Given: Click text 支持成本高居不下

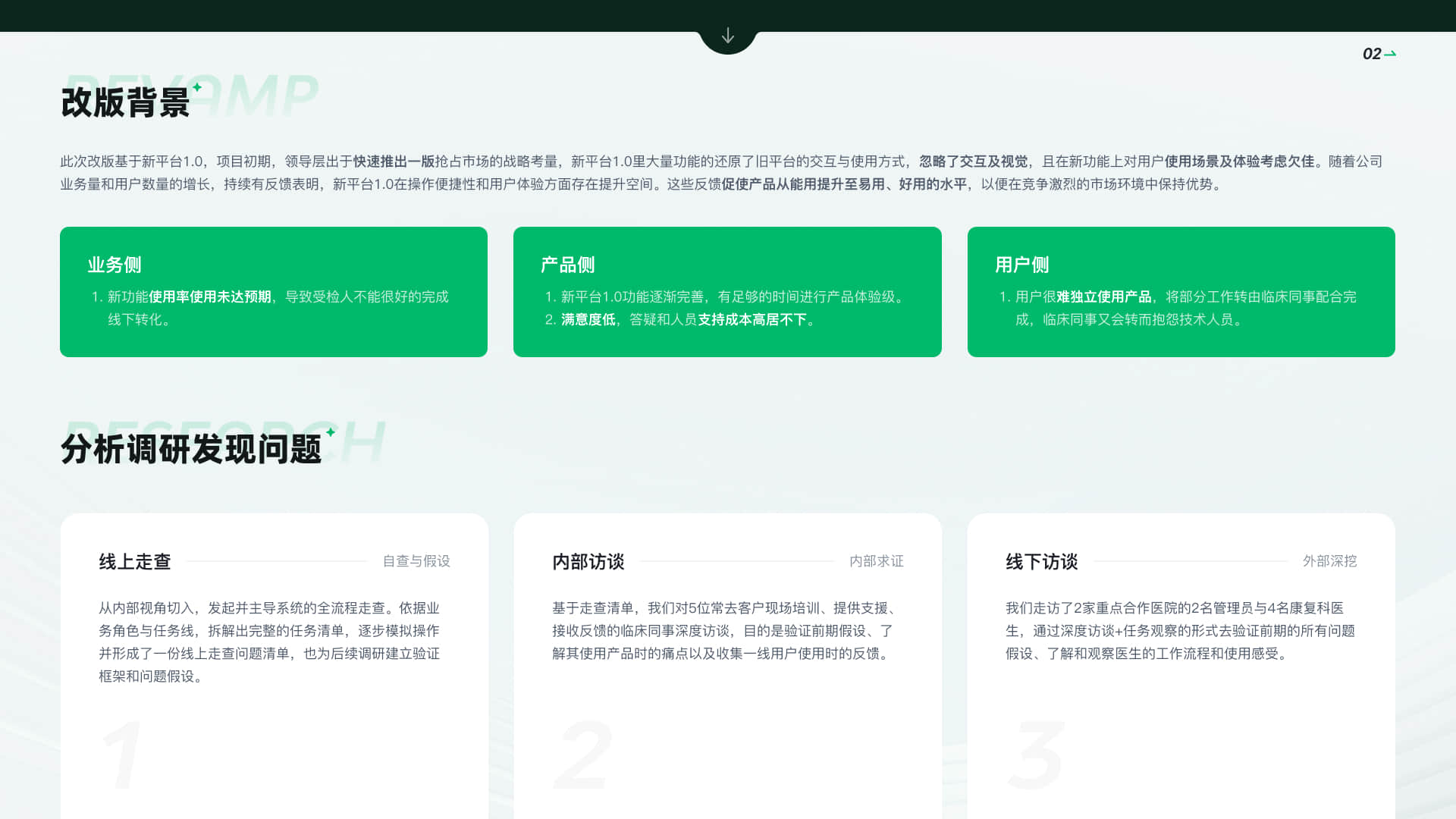Looking at the screenshot, I should (x=752, y=319).
